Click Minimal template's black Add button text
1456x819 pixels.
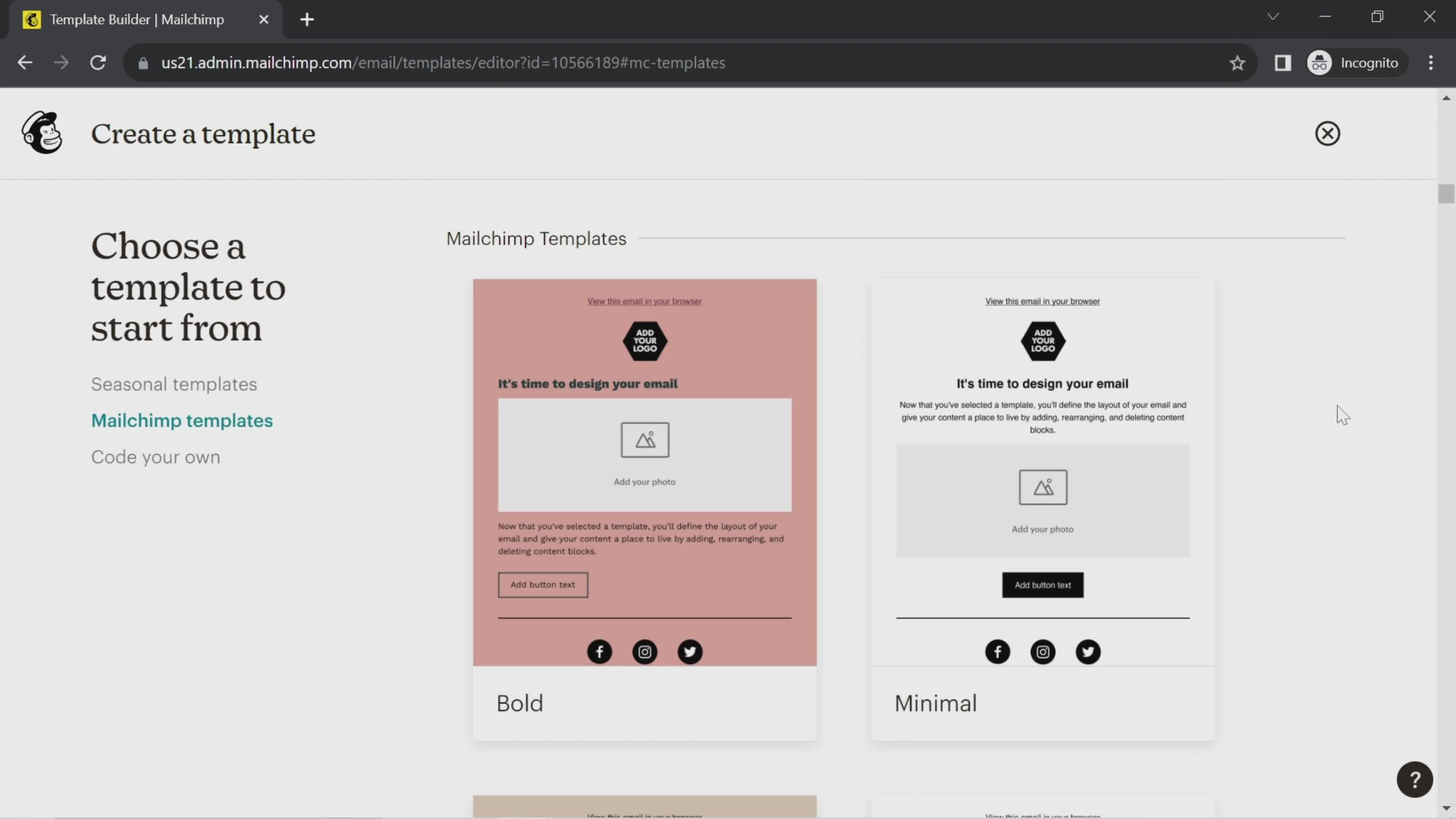(1042, 585)
